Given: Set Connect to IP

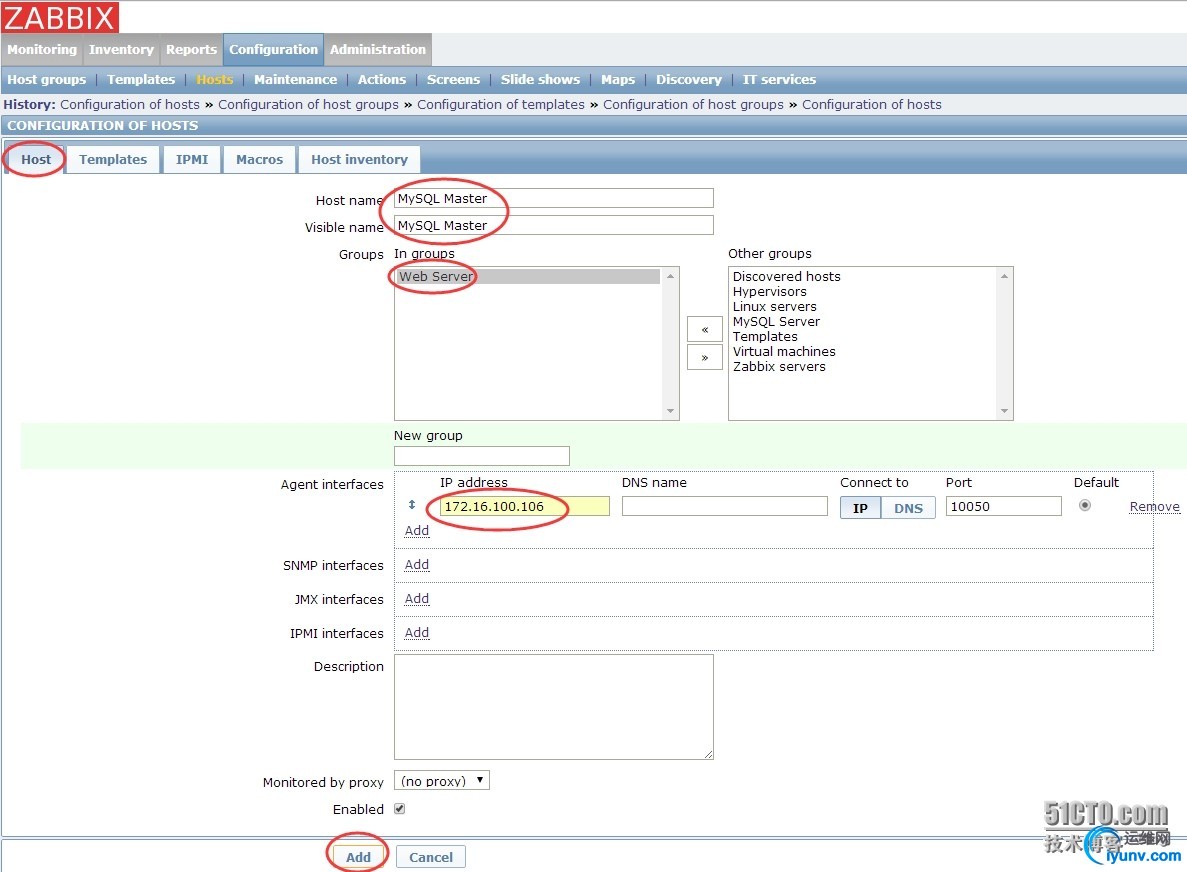Looking at the screenshot, I should (x=860, y=507).
